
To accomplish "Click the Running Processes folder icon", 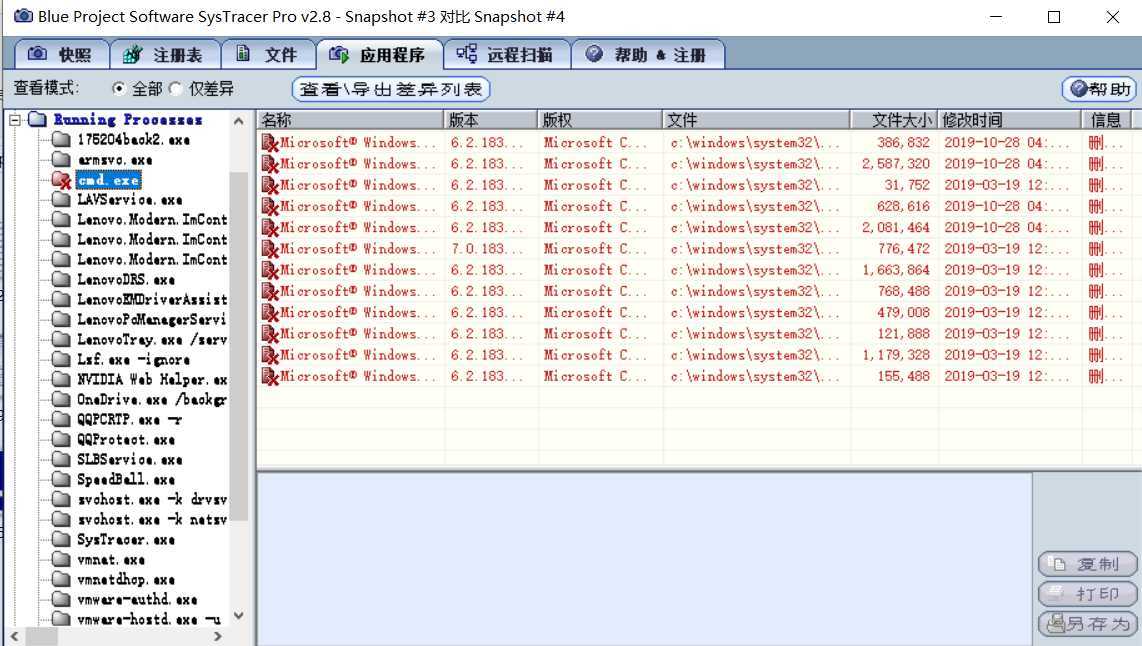I will [38, 119].
